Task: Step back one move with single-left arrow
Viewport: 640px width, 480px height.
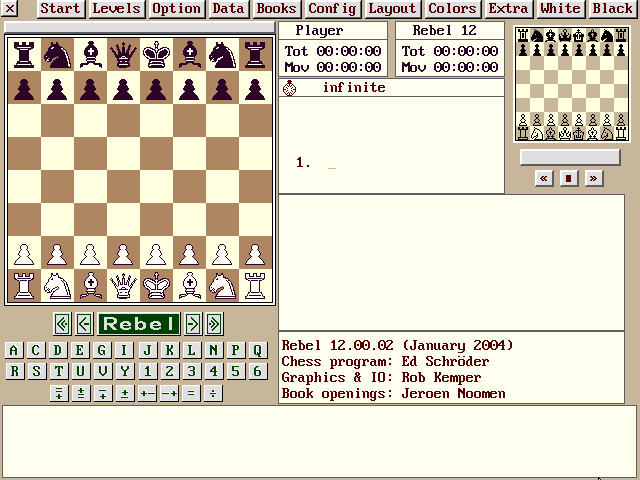Action: pos(84,324)
